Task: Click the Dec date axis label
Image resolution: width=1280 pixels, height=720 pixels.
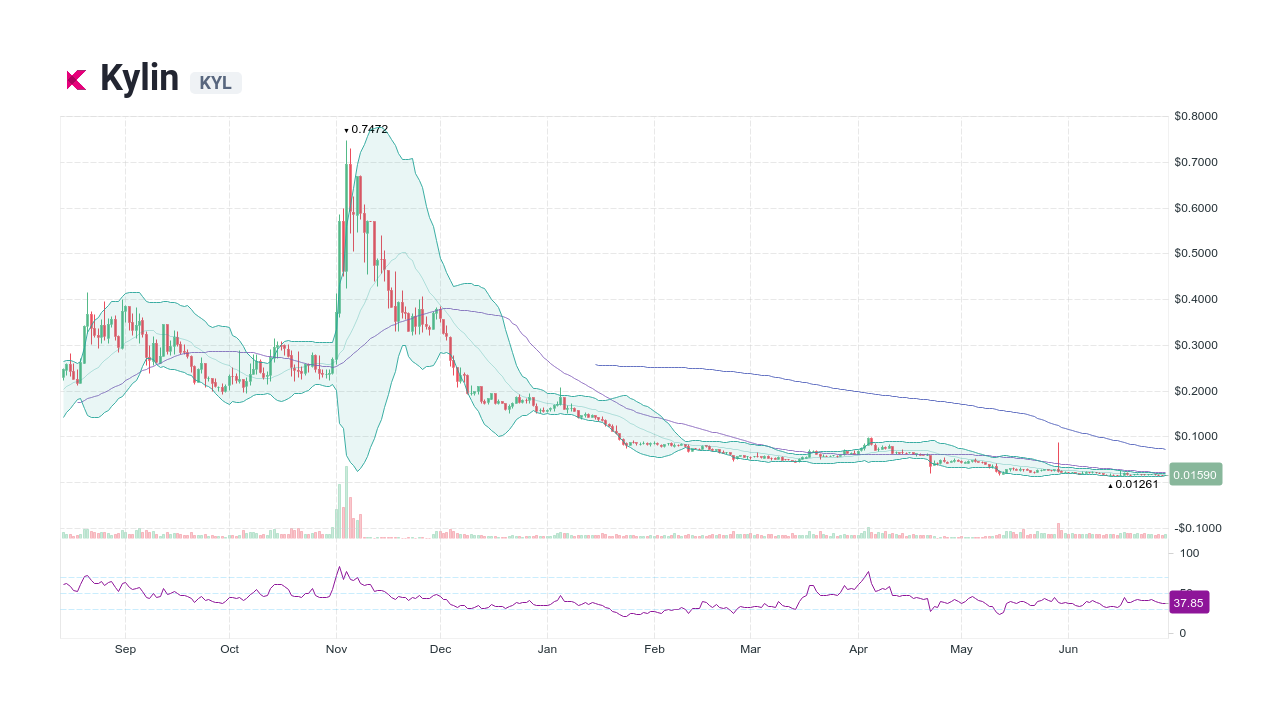Action: pos(440,649)
